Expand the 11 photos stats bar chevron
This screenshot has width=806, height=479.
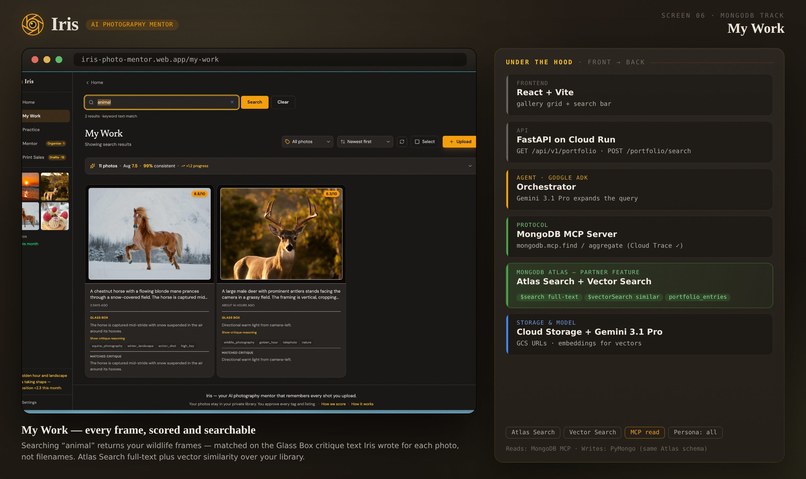tap(469, 166)
